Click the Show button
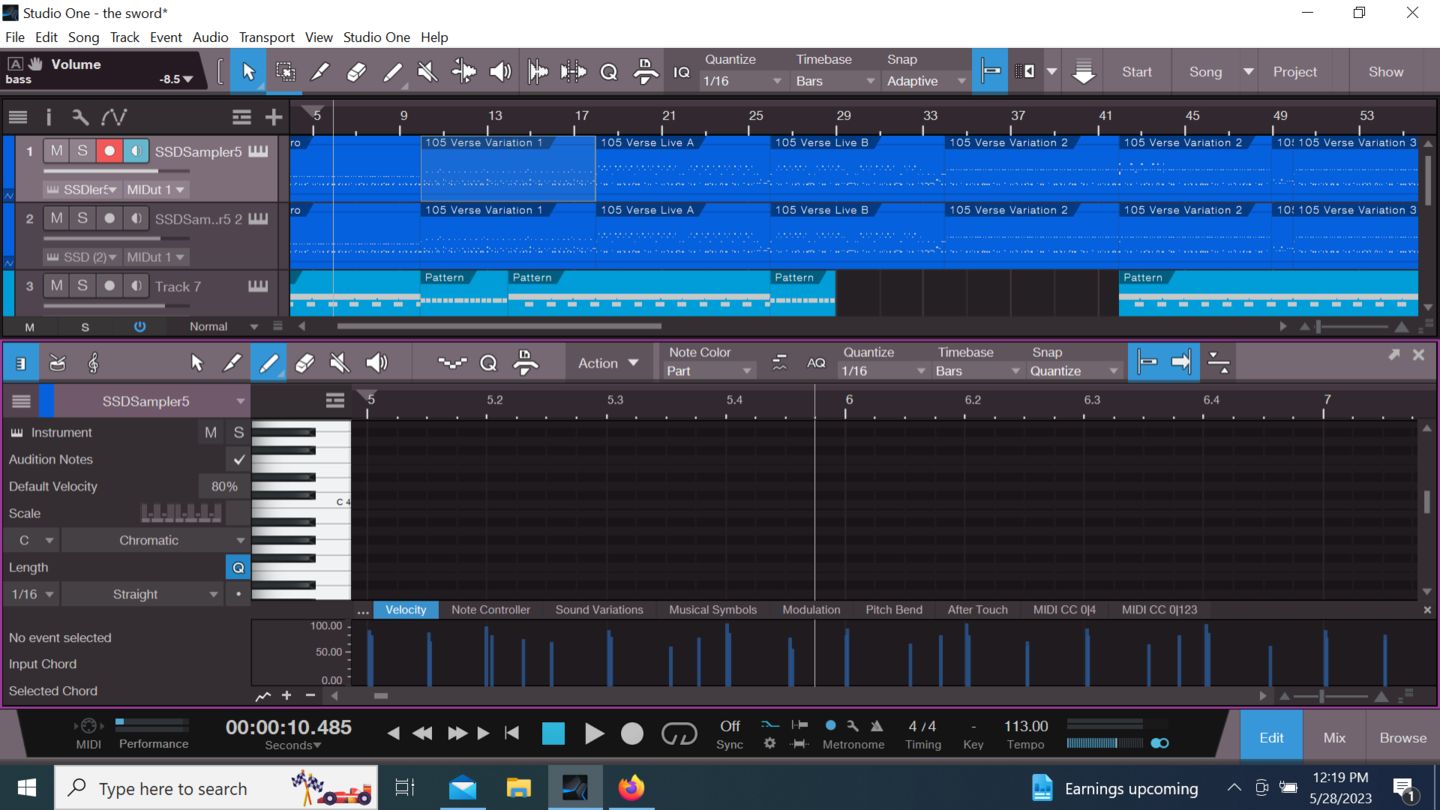The image size is (1440, 810). 1386,72
